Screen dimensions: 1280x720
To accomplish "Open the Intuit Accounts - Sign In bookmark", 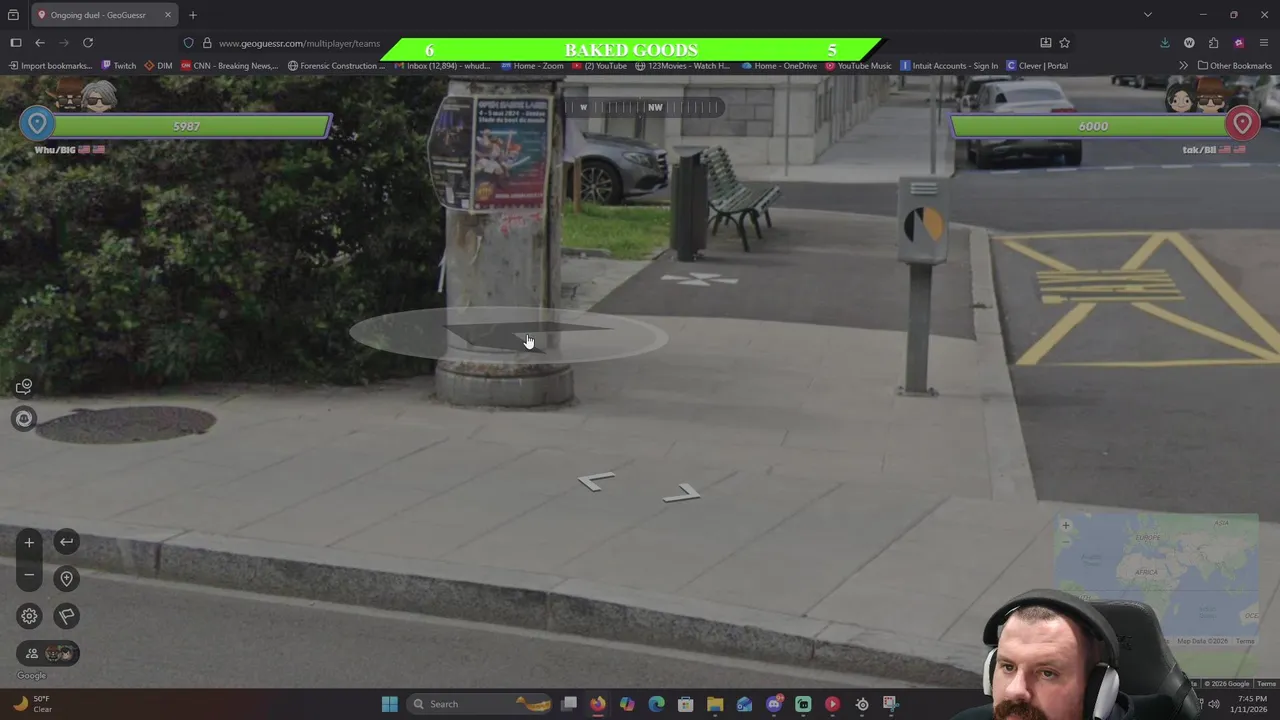I will 949,66.
